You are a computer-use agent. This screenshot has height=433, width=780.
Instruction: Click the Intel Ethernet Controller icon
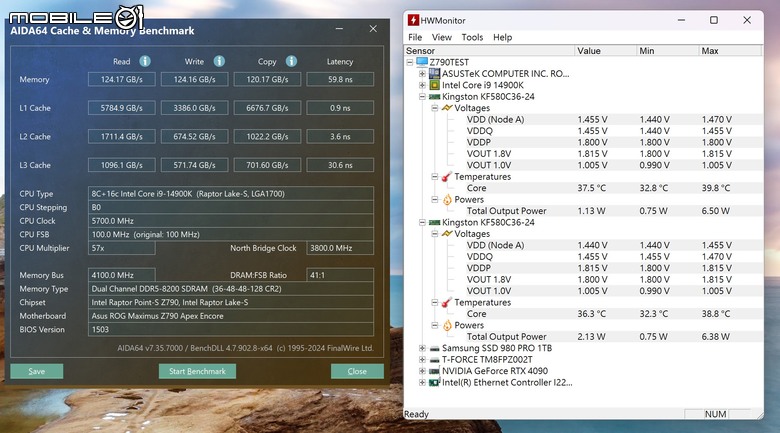point(434,383)
